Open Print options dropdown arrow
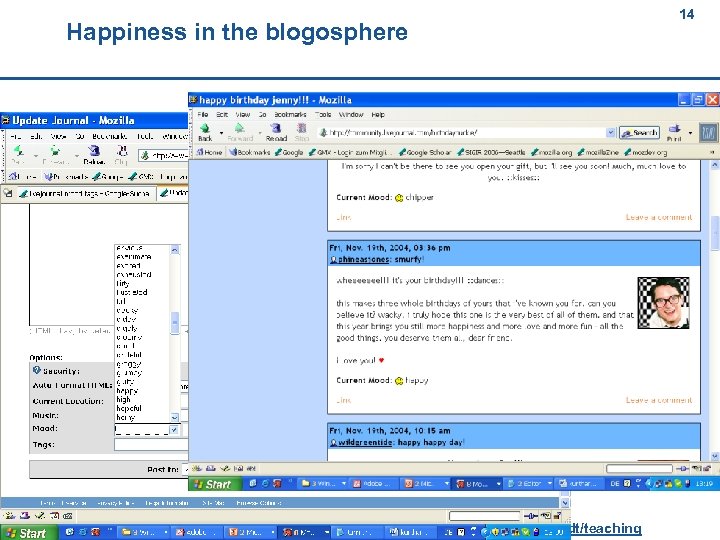 690,133
